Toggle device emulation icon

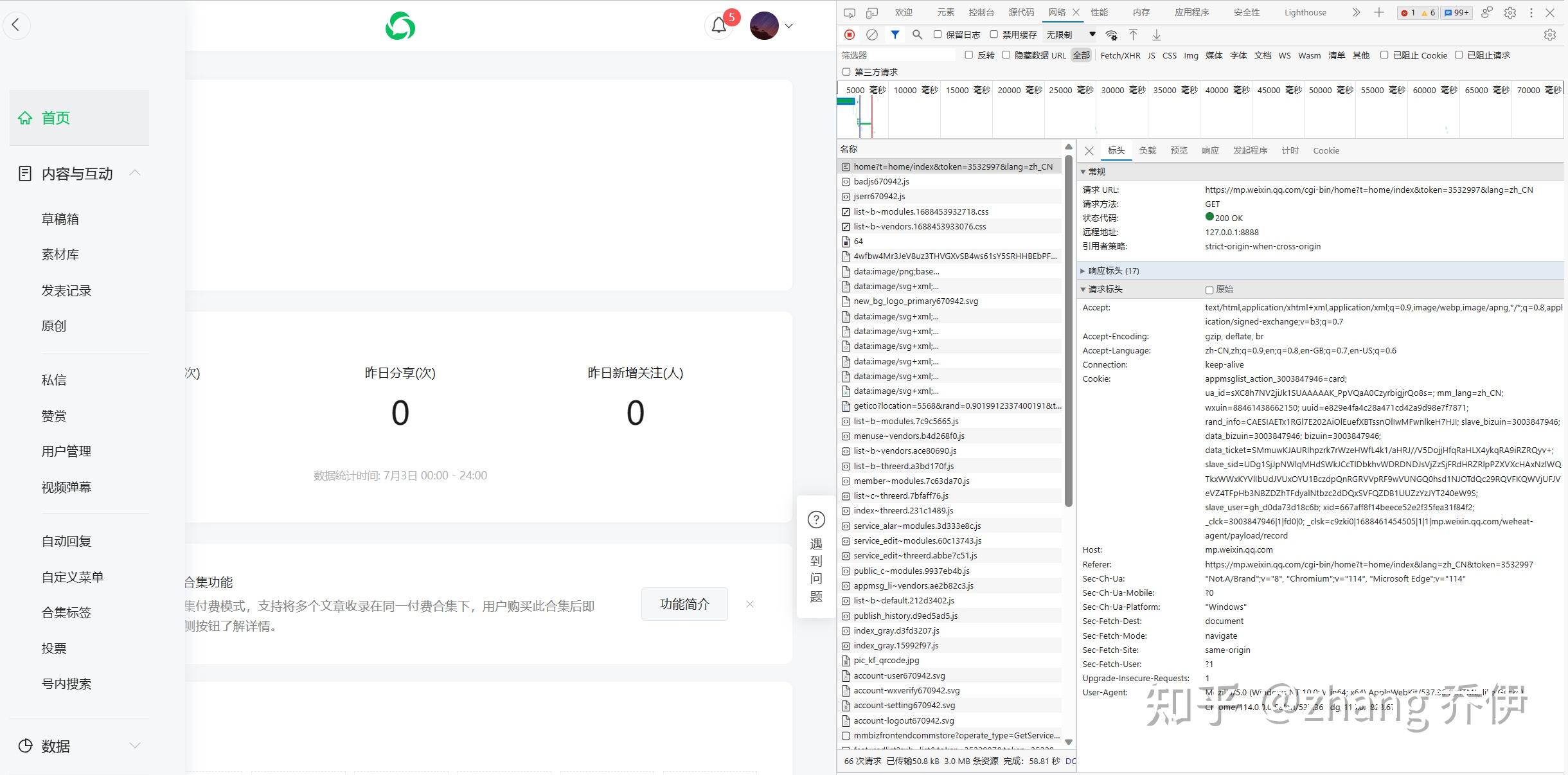coord(871,12)
